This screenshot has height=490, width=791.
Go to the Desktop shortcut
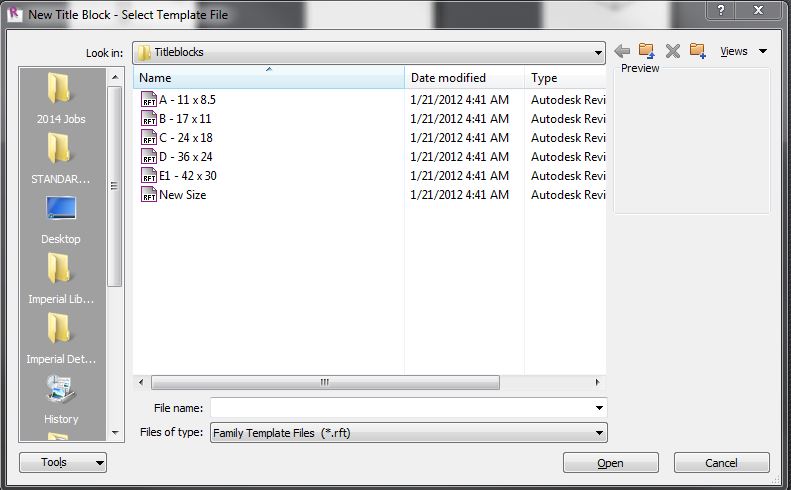pos(61,219)
